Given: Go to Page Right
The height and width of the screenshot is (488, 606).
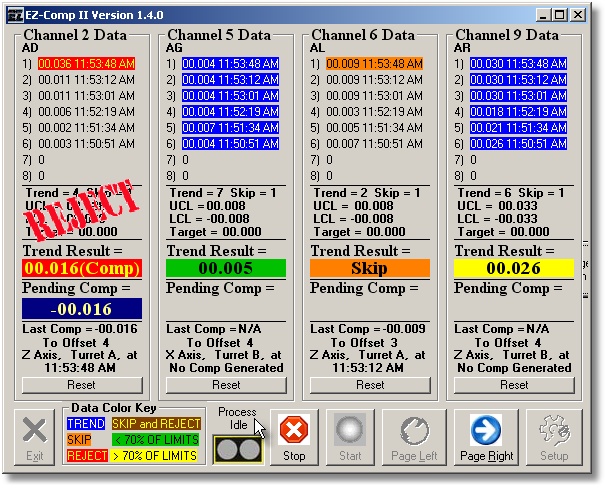Looking at the screenshot, I should point(486,437).
